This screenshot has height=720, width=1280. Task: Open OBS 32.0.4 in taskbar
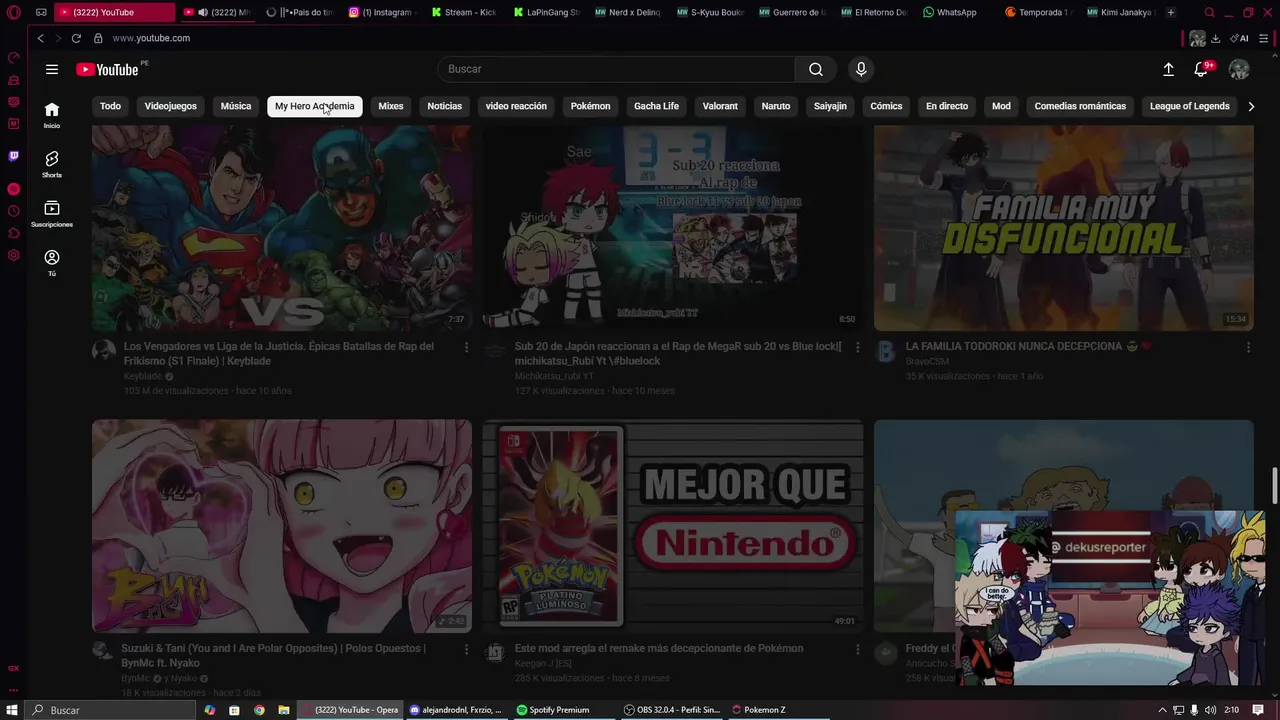671,710
